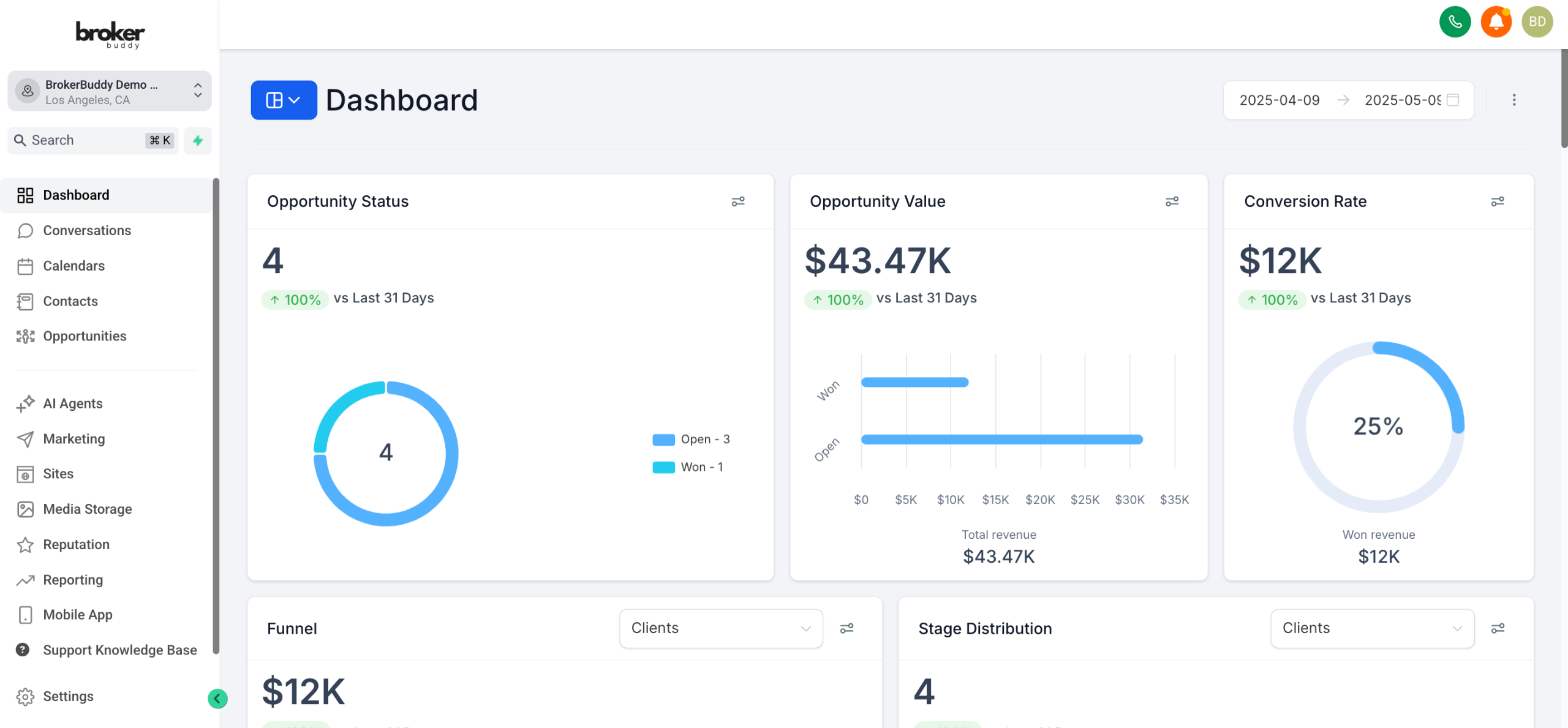Open the orange notifications bell
Viewport: 1568px width, 728px height.
coord(1496,22)
